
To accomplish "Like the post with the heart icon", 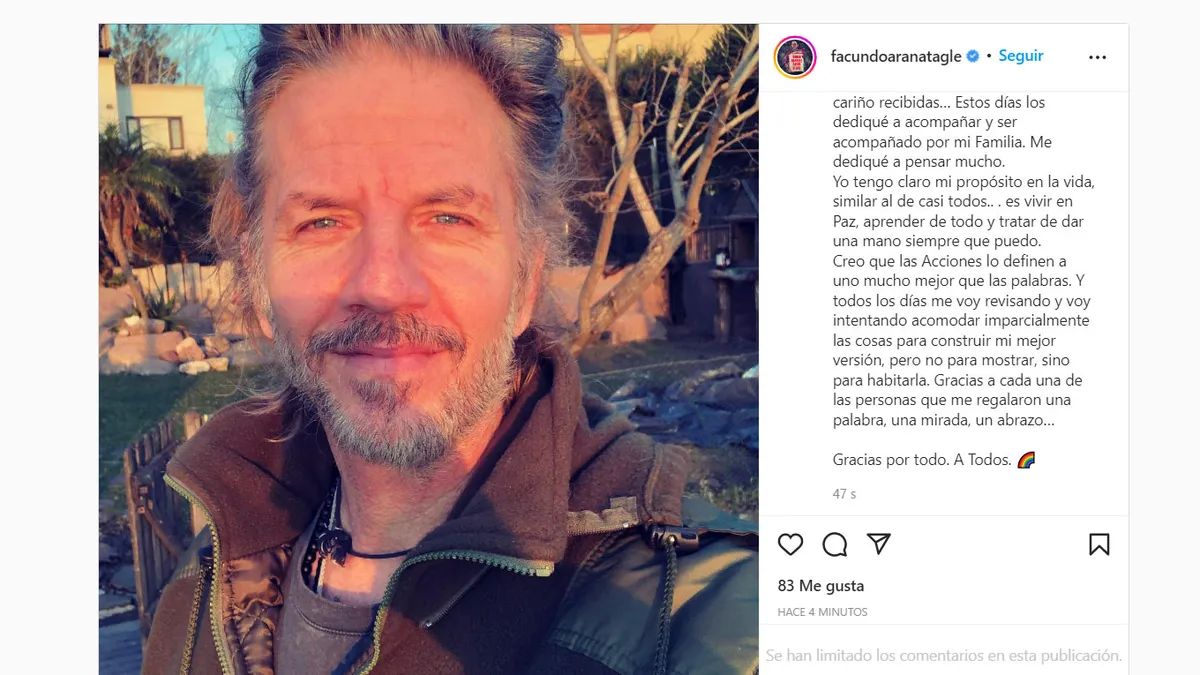I will coord(790,544).
